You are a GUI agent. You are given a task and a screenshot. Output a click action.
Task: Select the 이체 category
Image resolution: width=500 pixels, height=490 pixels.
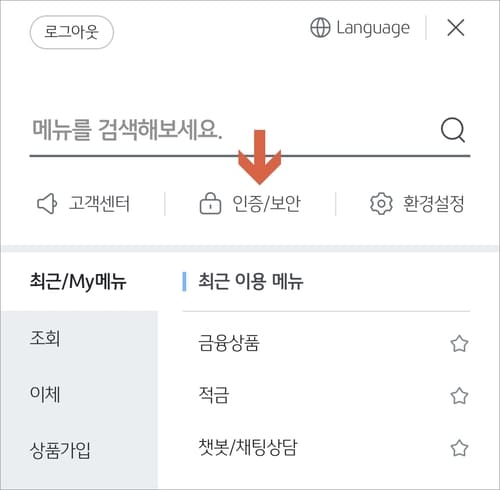[x=79, y=394]
